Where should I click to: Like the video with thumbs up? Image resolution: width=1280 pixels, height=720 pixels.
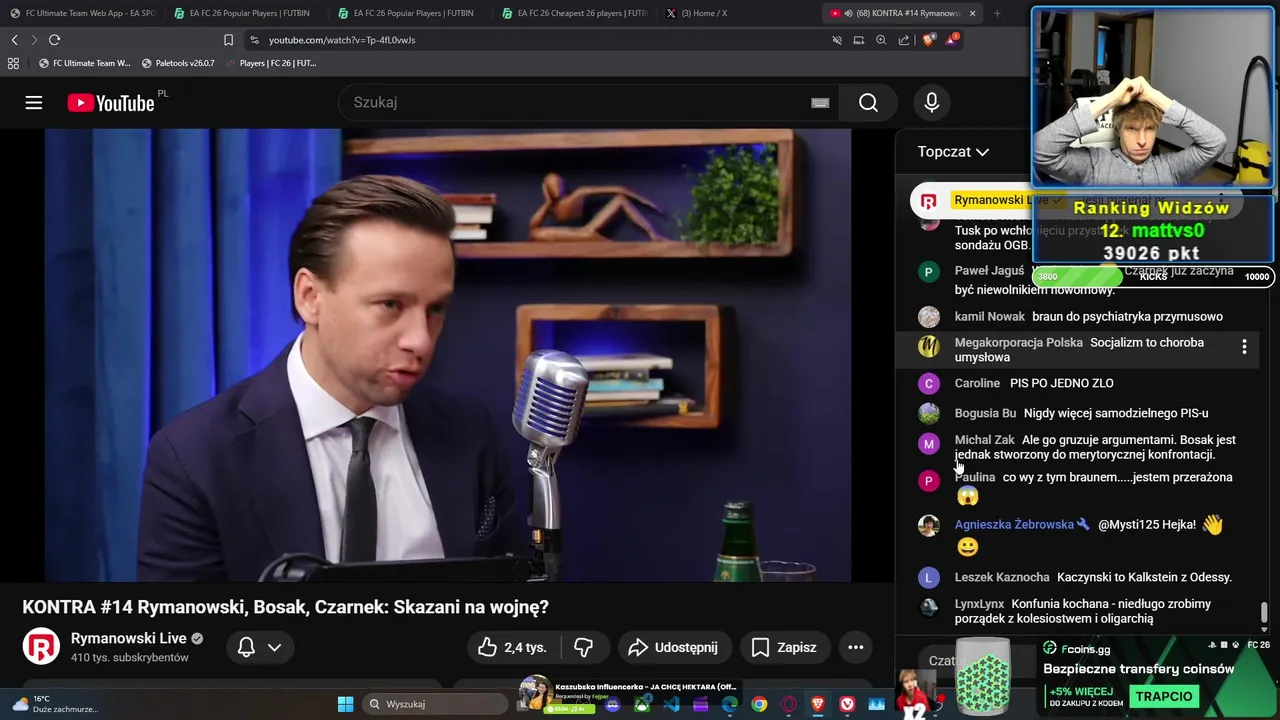pyautogui.click(x=512, y=647)
